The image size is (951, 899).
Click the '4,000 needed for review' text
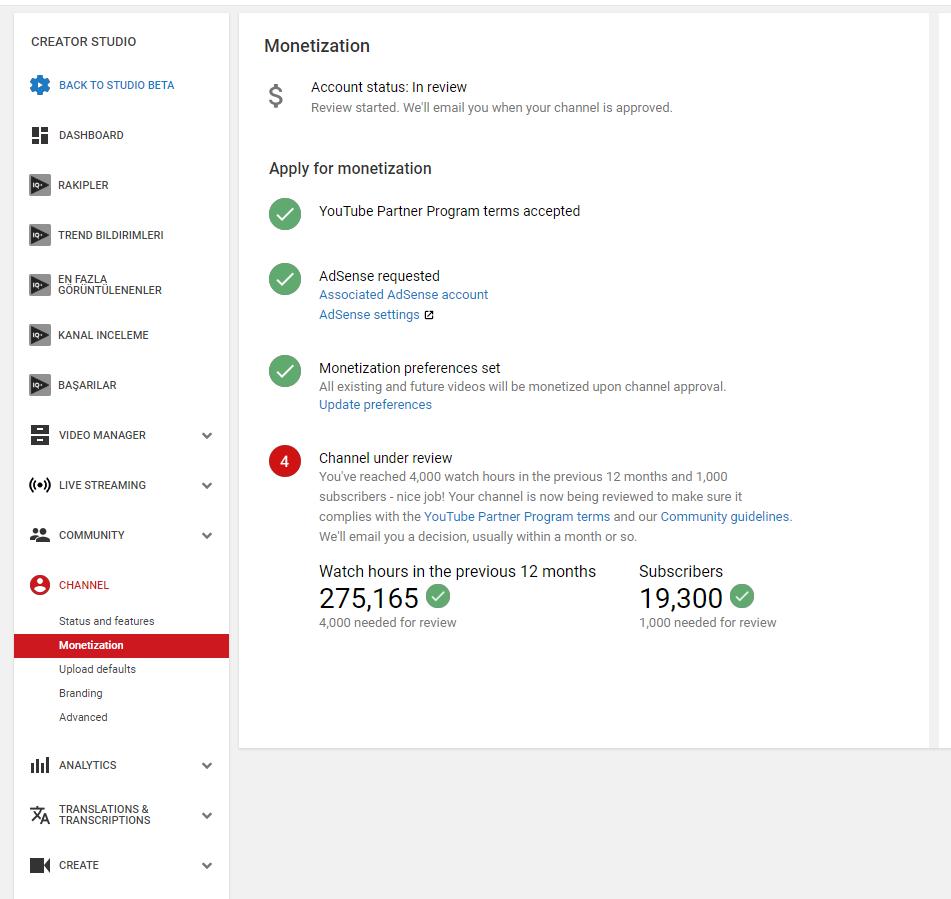388,623
